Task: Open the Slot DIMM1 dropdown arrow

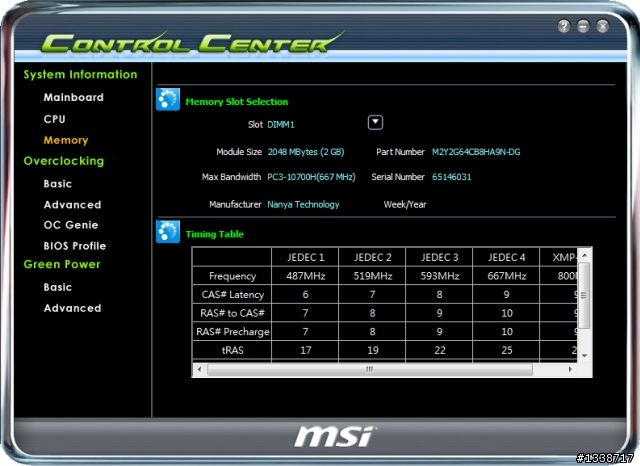Action: click(375, 122)
